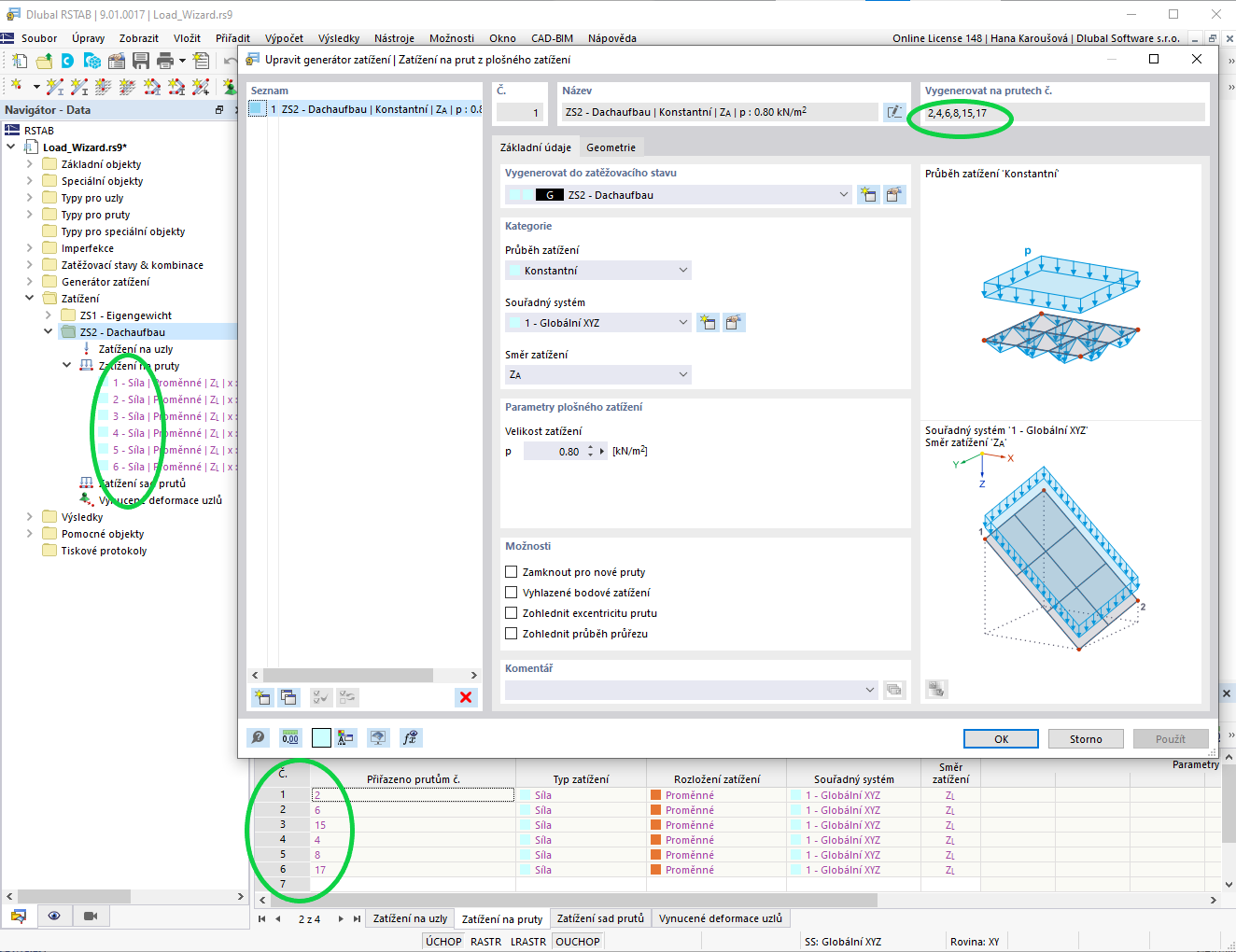Open the Průběh zatížení Konstantní dropdown
This screenshot has height=952, width=1236.
pos(598,271)
